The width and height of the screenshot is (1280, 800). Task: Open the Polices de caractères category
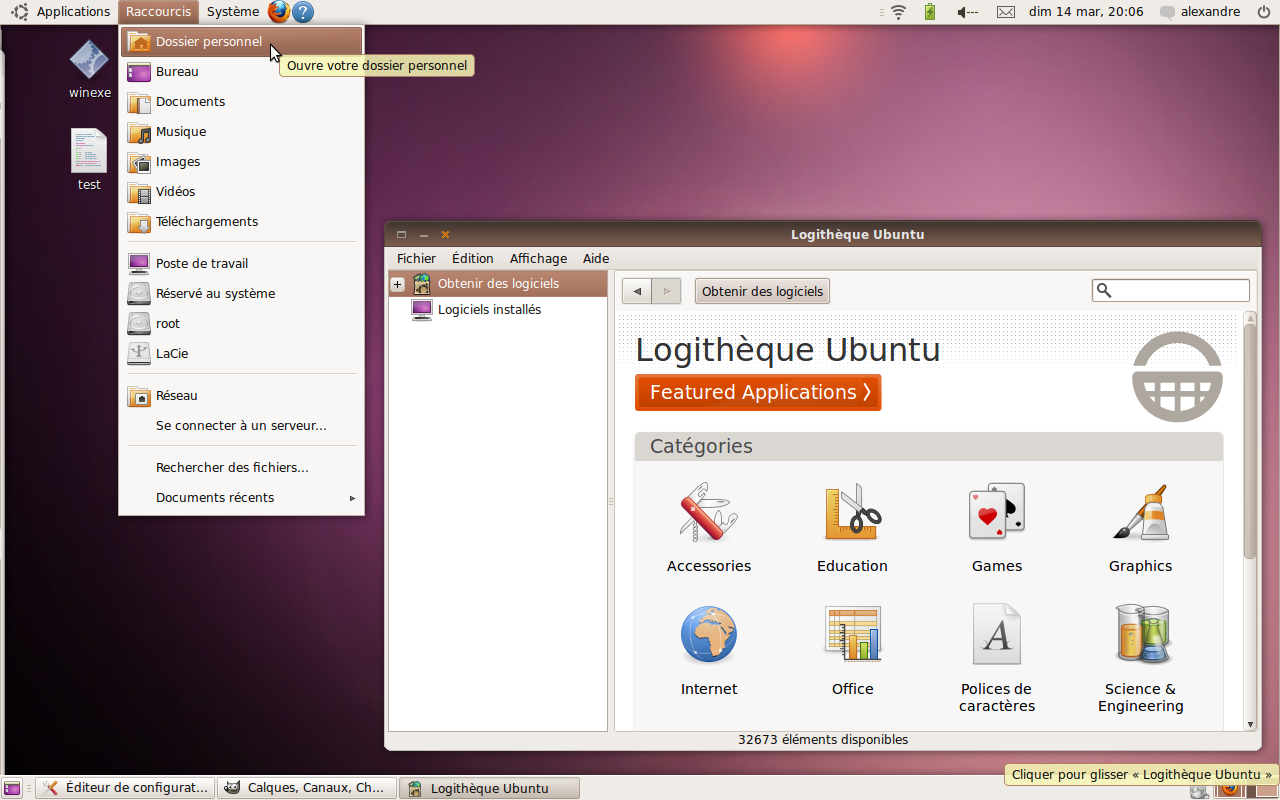tap(997, 658)
